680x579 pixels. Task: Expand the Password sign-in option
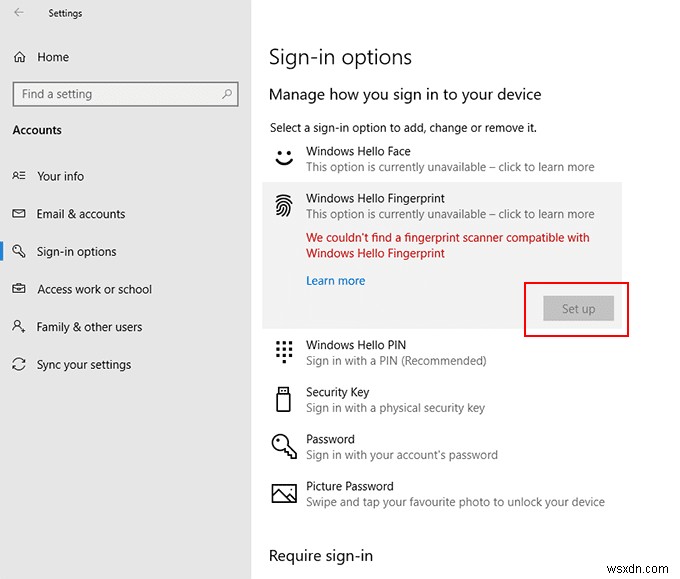(x=441, y=447)
